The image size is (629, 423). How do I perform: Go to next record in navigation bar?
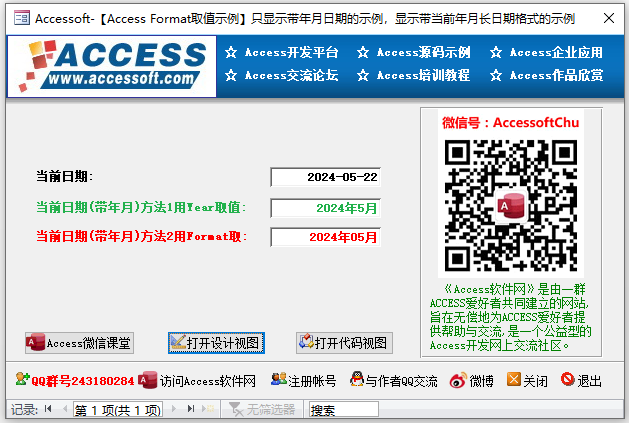174,409
